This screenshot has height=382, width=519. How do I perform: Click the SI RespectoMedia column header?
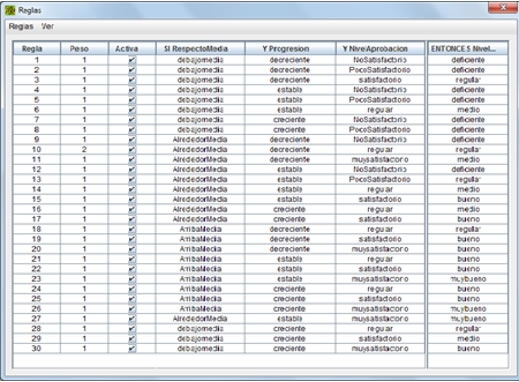pos(200,49)
